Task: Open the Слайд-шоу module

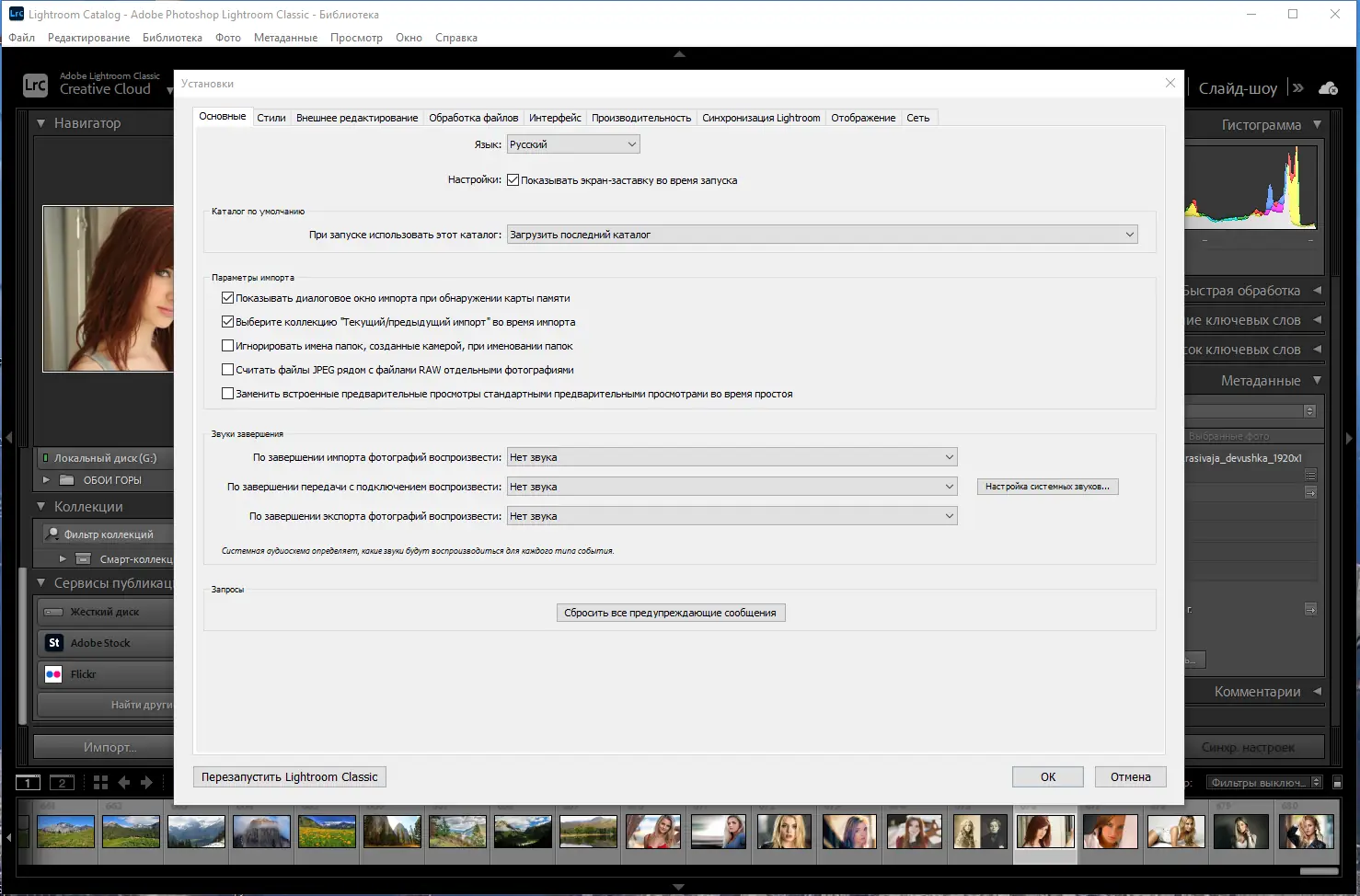Action: point(1238,88)
